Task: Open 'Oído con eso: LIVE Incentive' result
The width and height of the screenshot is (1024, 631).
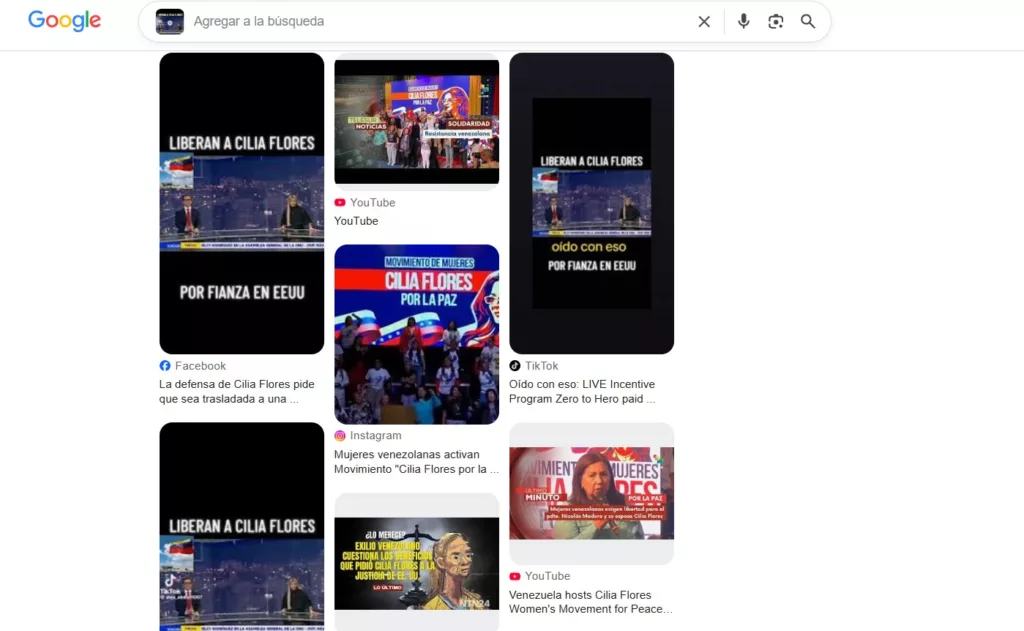Action: click(x=582, y=391)
